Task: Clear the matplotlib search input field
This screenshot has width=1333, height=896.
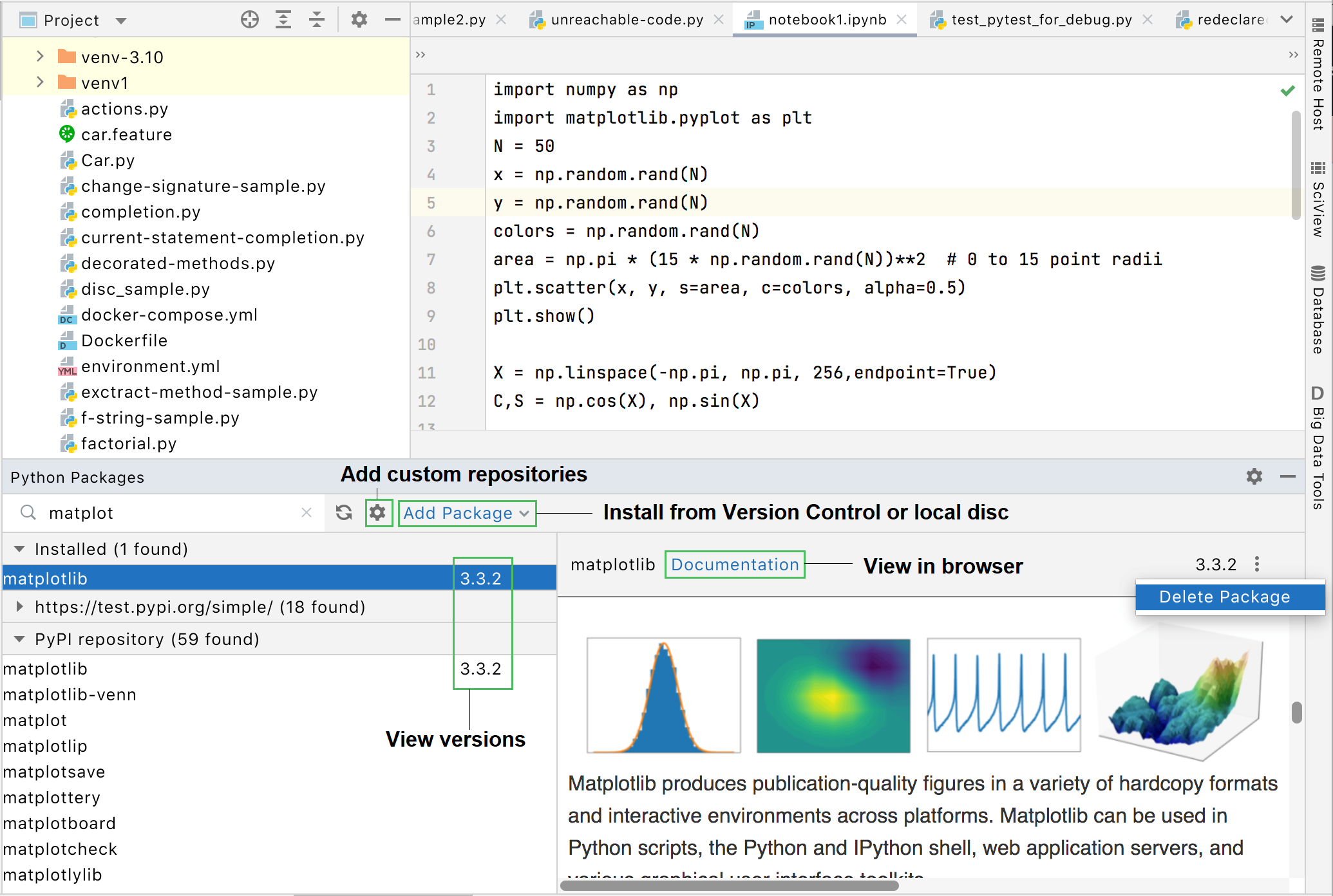Action: (308, 512)
